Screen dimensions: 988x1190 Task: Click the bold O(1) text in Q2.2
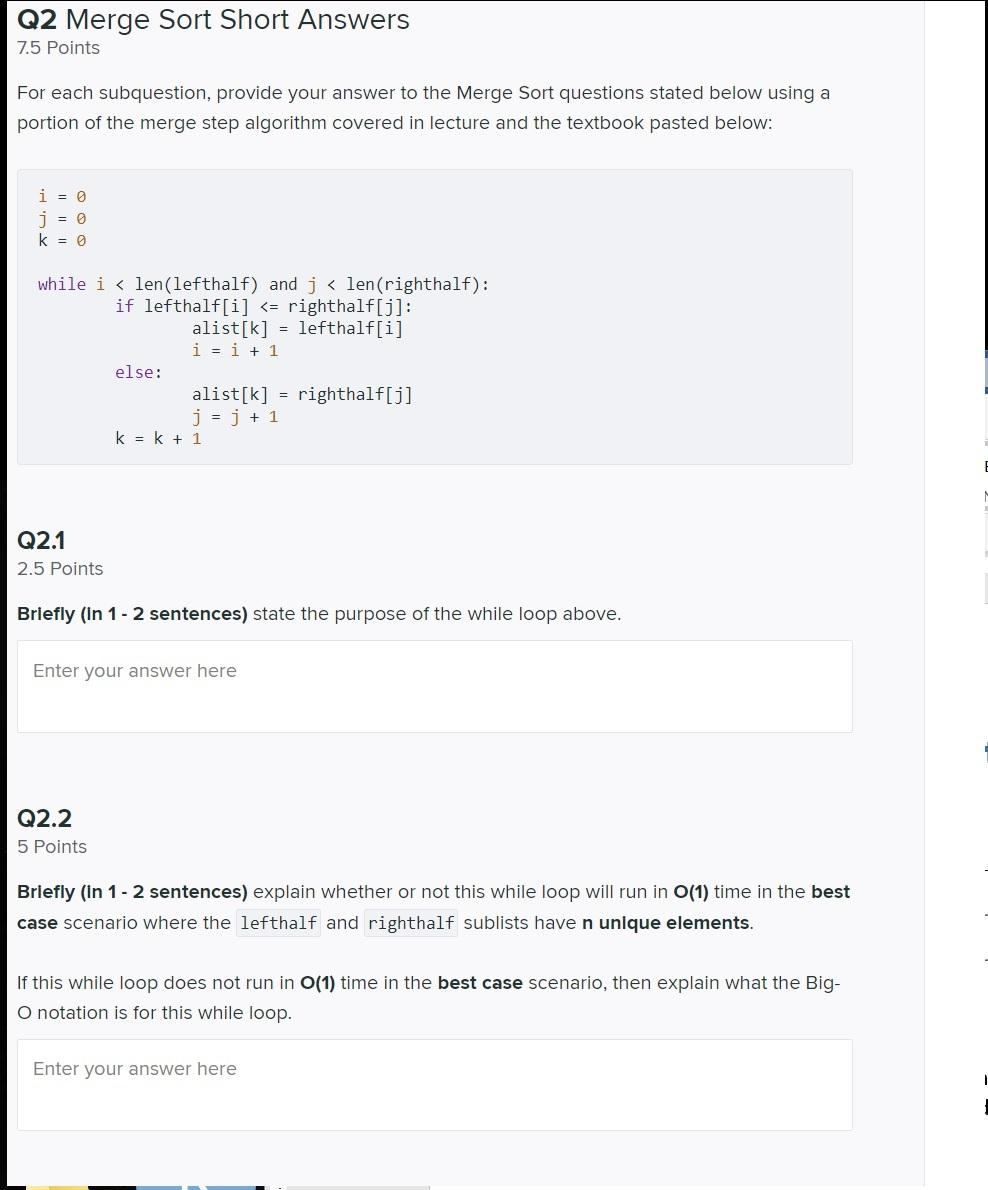pyautogui.click(x=692, y=891)
